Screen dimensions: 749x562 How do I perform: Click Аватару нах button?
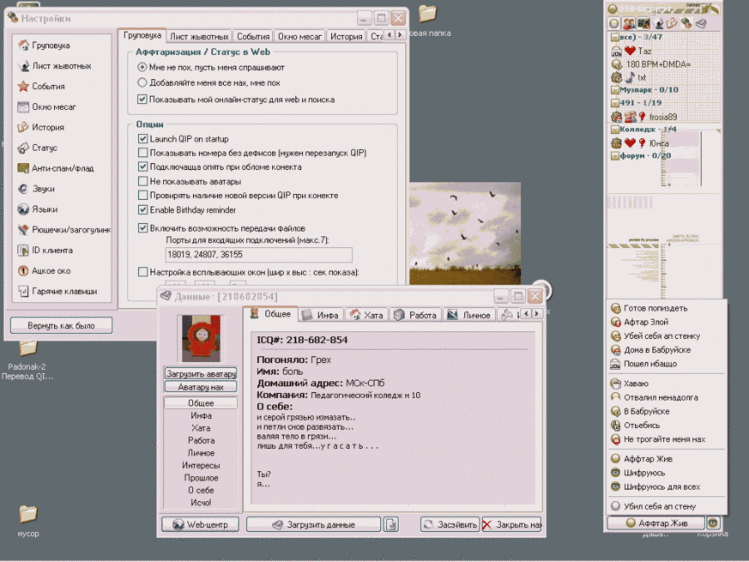pyautogui.click(x=201, y=387)
